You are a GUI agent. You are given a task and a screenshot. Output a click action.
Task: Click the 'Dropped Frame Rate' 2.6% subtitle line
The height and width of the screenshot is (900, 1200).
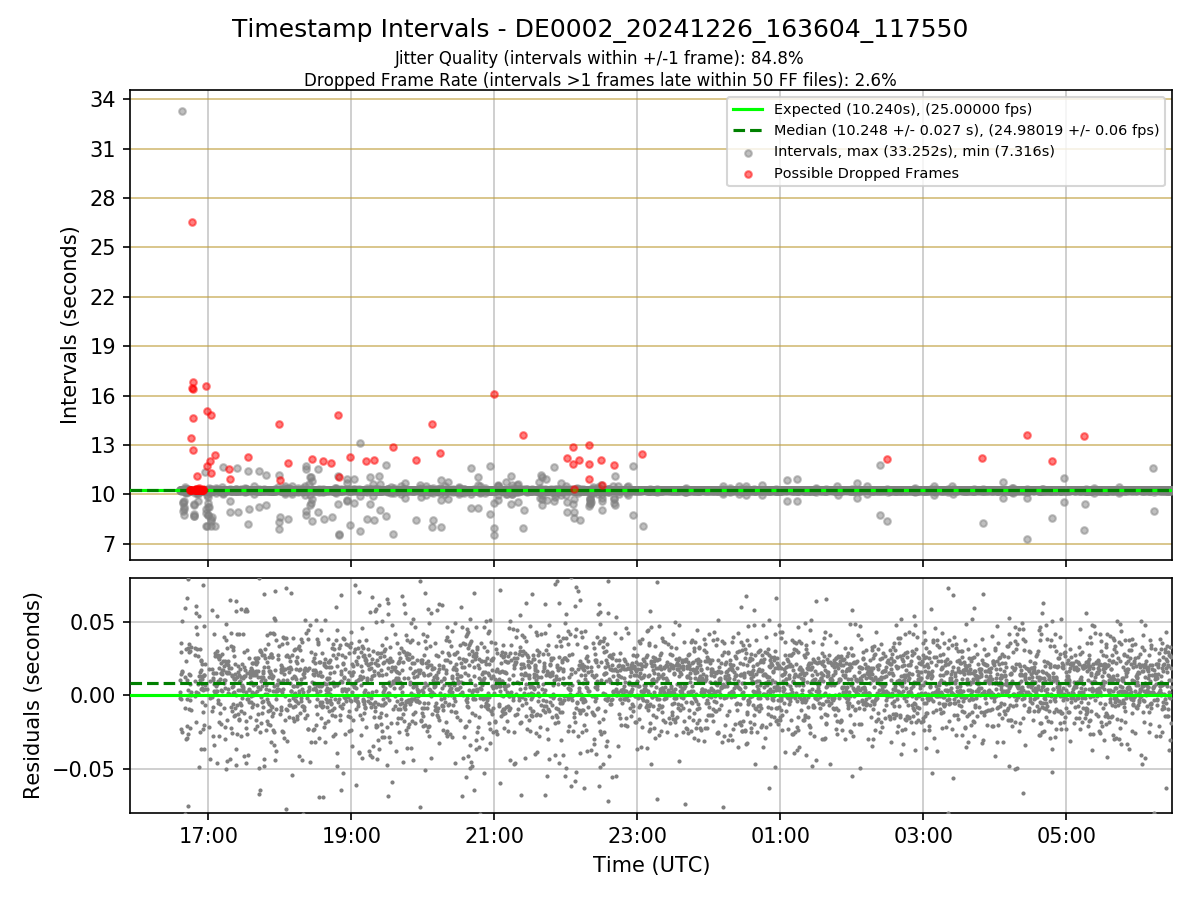[x=600, y=79]
